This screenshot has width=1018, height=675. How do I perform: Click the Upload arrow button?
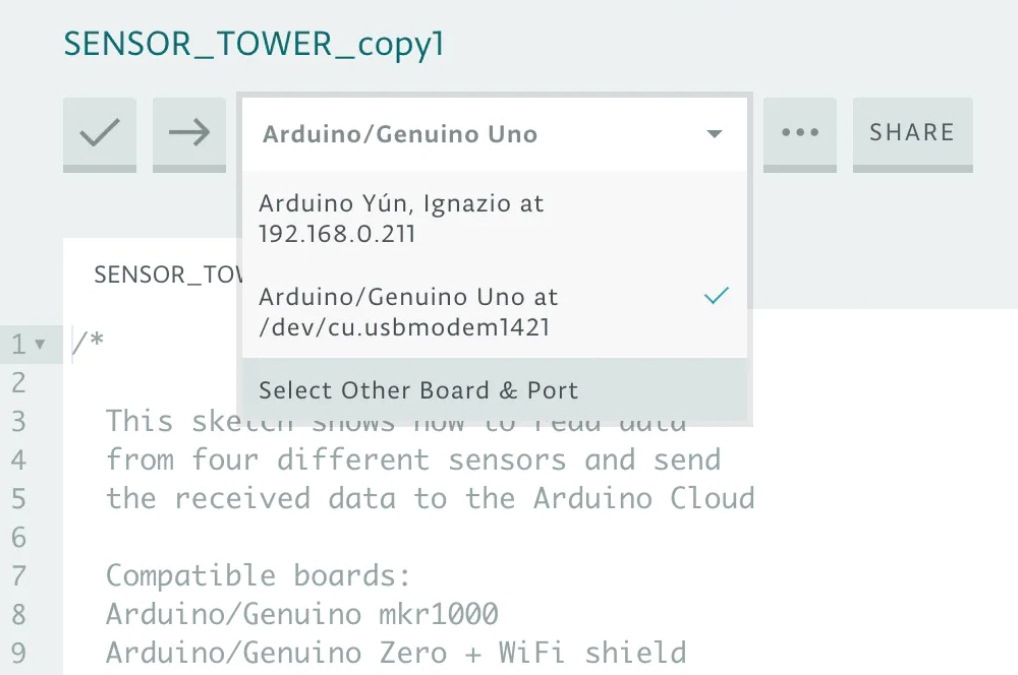pyautogui.click(x=188, y=133)
